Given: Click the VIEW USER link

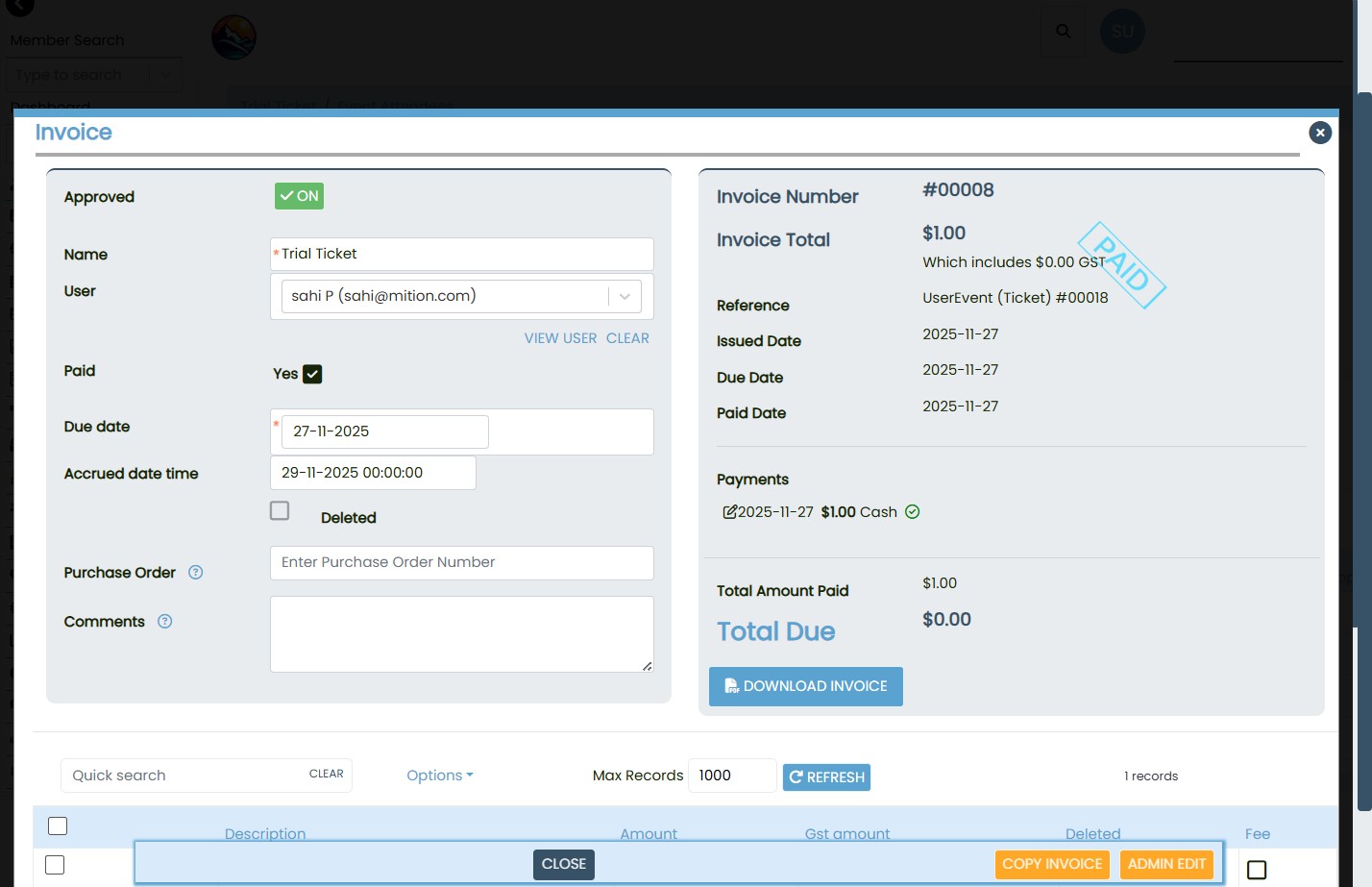Looking at the screenshot, I should pos(560,338).
